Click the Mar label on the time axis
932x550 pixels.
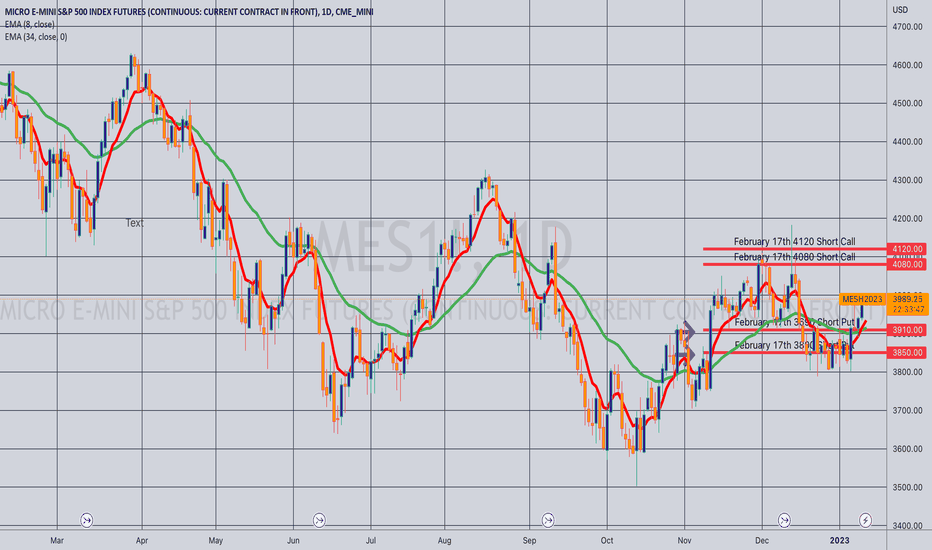(x=56, y=540)
